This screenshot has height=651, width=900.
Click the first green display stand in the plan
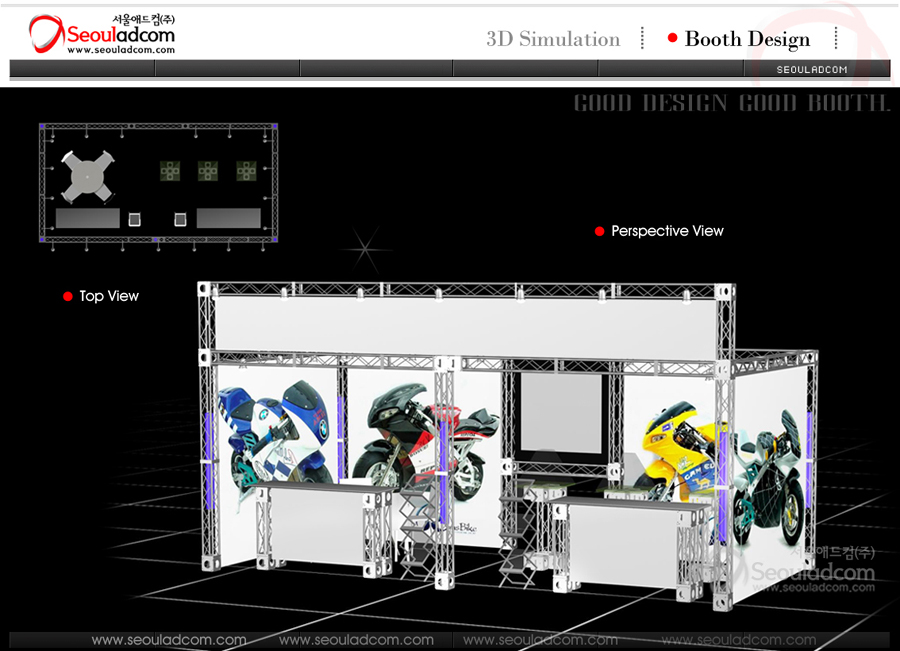[x=171, y=171]
